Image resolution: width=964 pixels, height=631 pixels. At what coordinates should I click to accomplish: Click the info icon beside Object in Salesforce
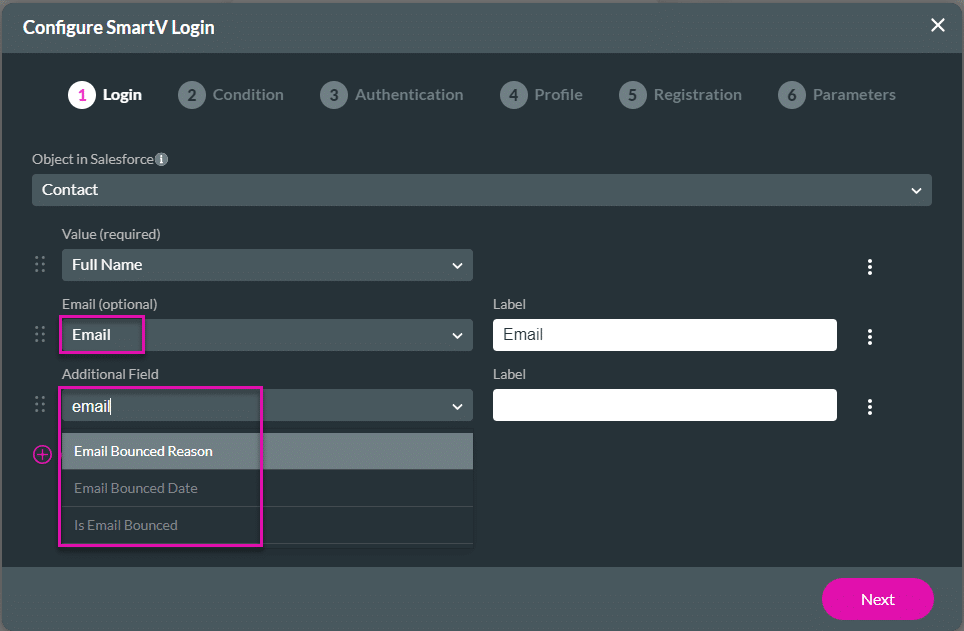(x=161, y=159)
